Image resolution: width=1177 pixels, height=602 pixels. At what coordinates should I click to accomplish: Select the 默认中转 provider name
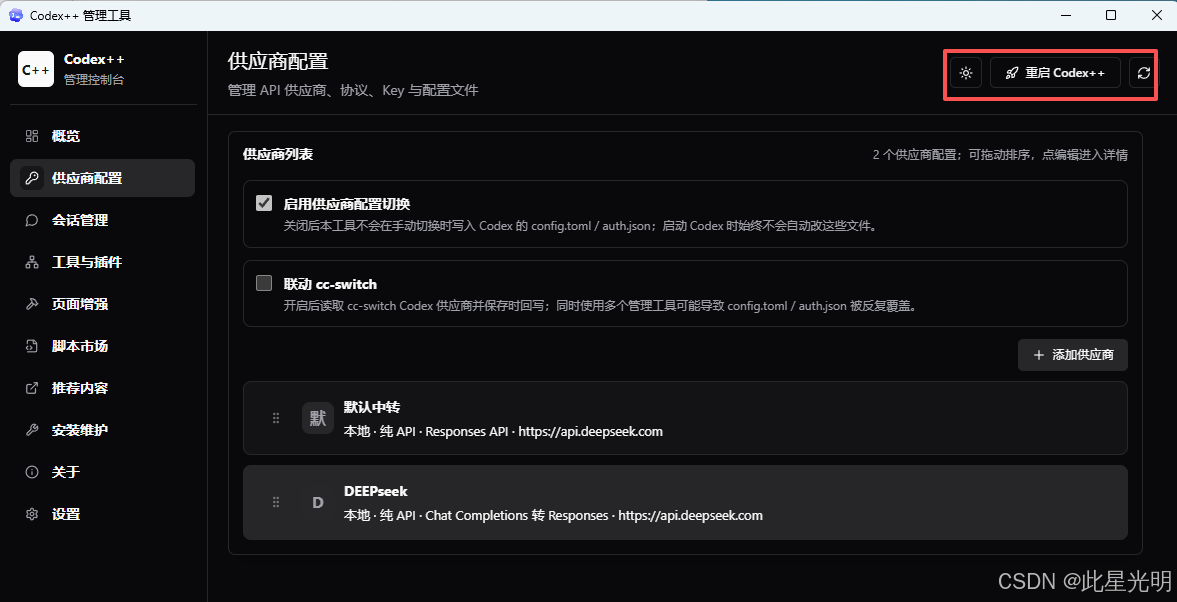372,407
